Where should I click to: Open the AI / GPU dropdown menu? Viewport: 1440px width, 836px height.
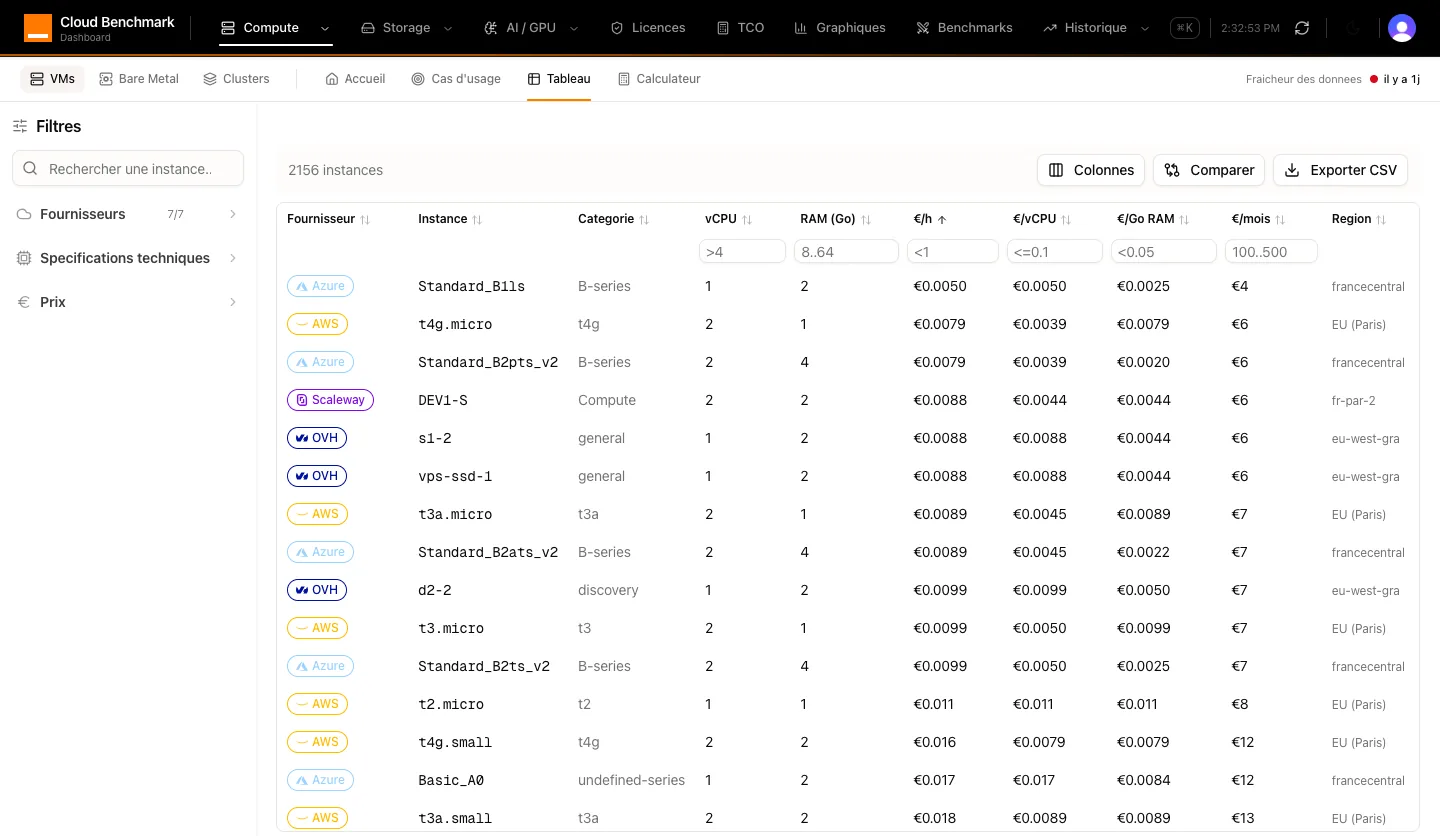(x=530, y=28)
